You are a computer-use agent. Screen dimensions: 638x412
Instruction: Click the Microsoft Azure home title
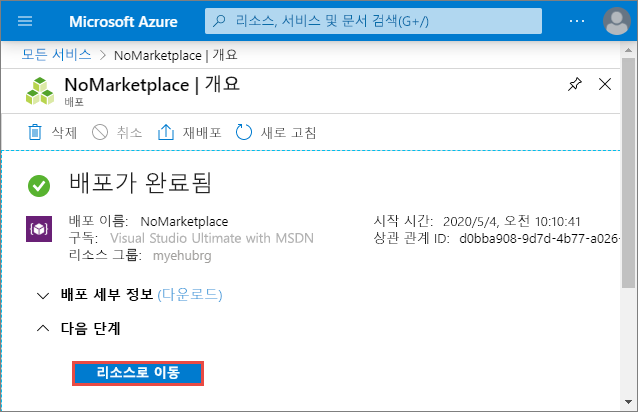point(123,22)
